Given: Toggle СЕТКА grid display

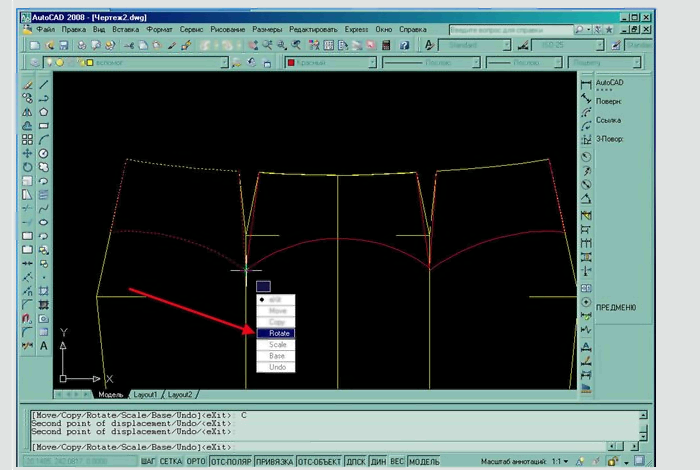Looking at the screenshot, I should point(170,462).
